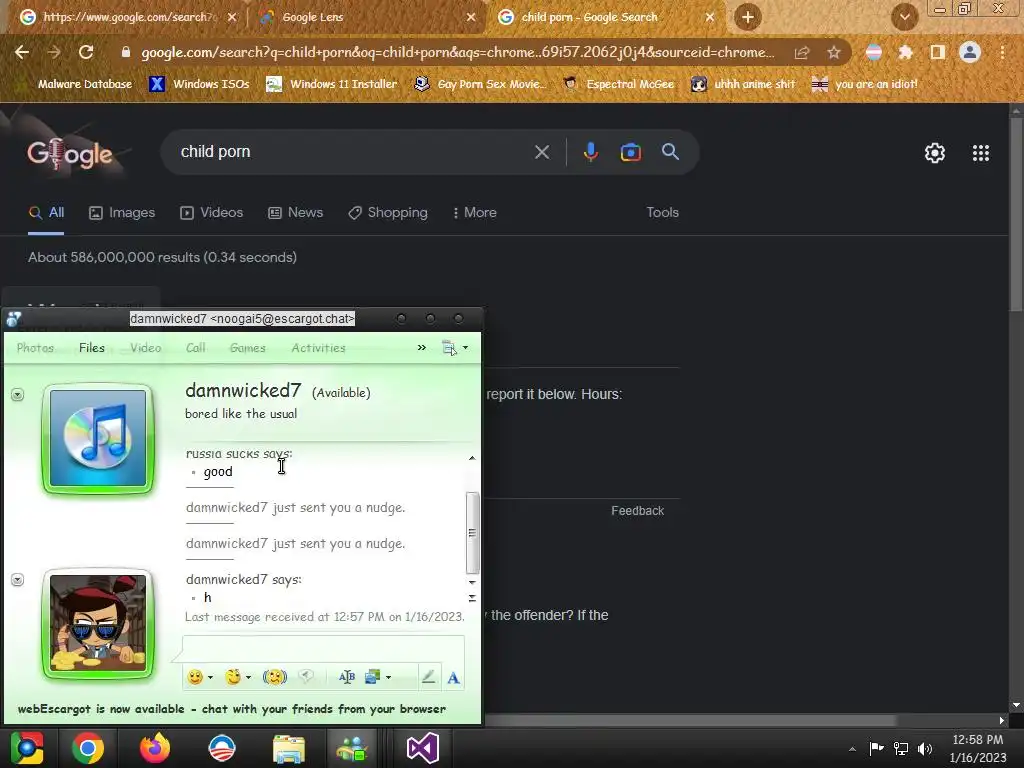Viewport: 1024px width, 768px height.
Task: Open the Google apps grid
Action: click(x=980, y=153)
